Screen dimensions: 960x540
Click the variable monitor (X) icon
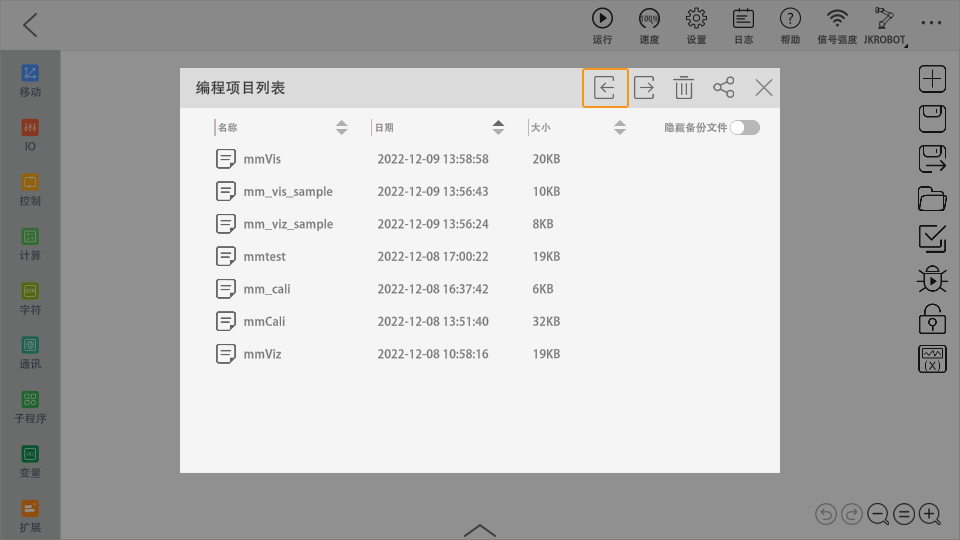pos(932,359)
